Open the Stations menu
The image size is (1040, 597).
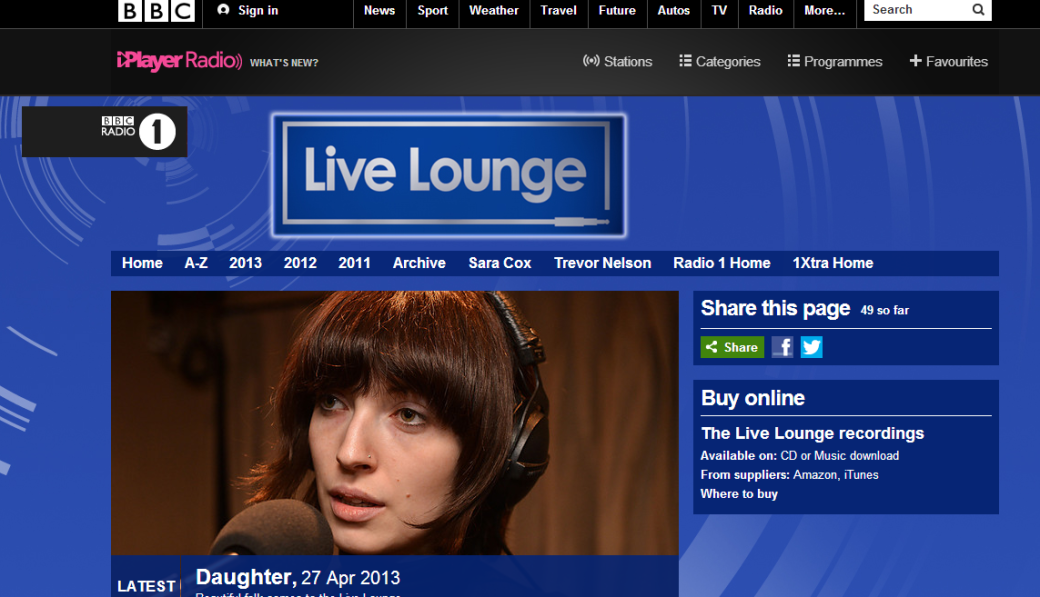[x=618, y=62]
